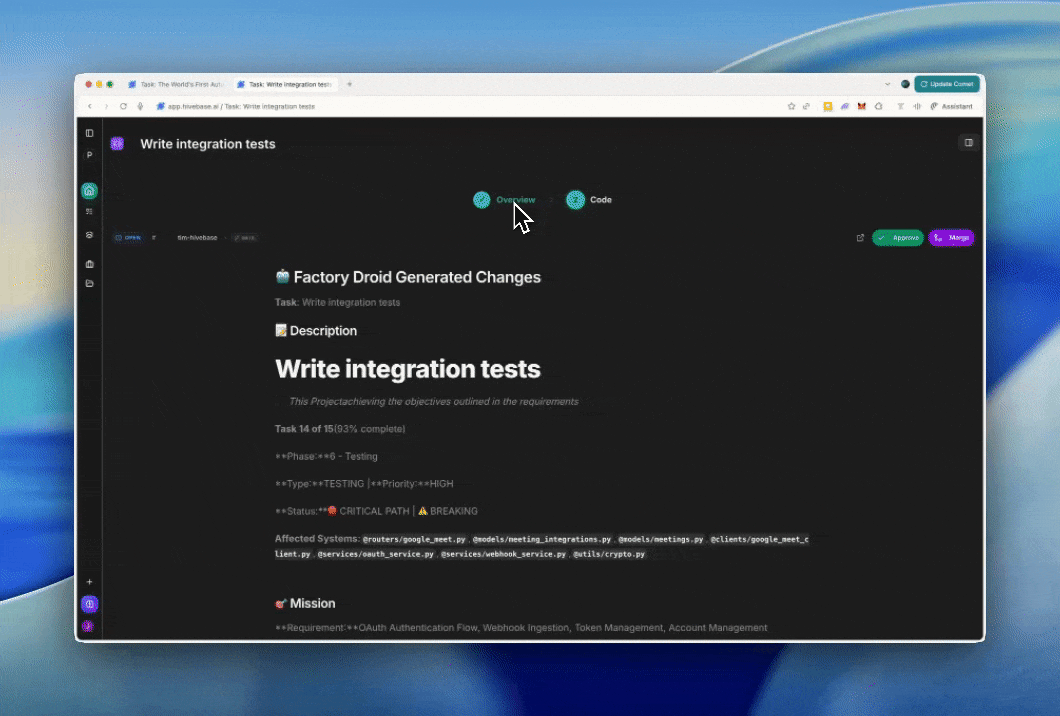The width and height of the screenshot is (1060, 716).
Task: Toggle the left sidebar panel
Action: click(x=89, y=133)
